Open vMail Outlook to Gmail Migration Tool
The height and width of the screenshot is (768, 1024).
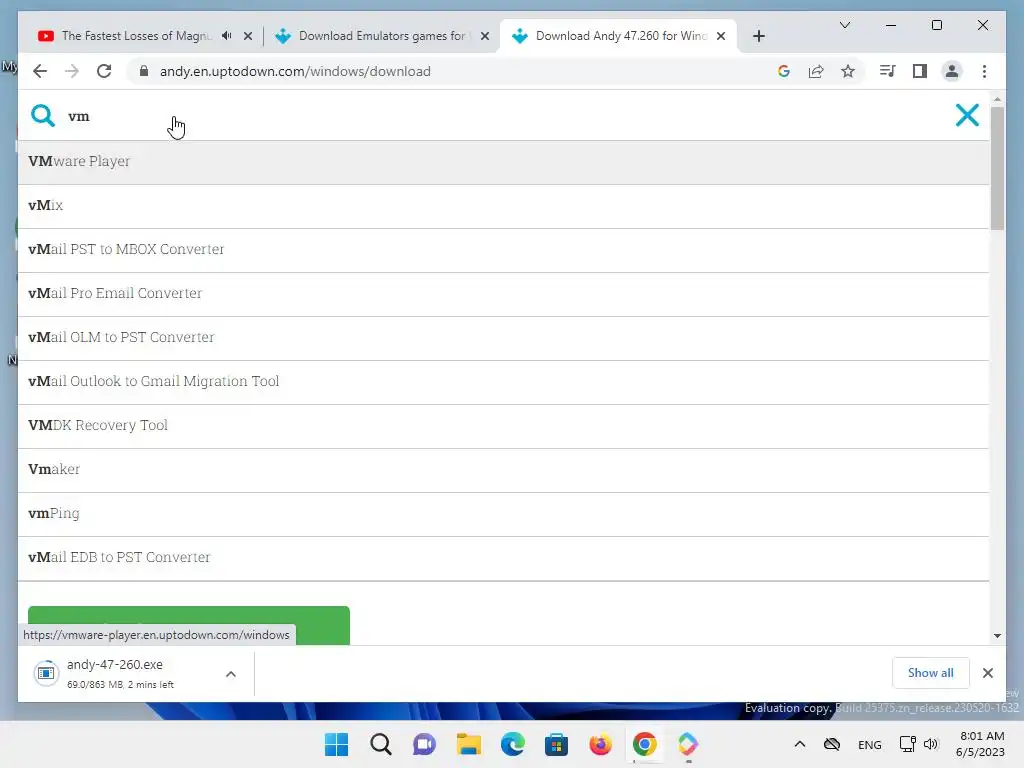click(x=503, y=381)
